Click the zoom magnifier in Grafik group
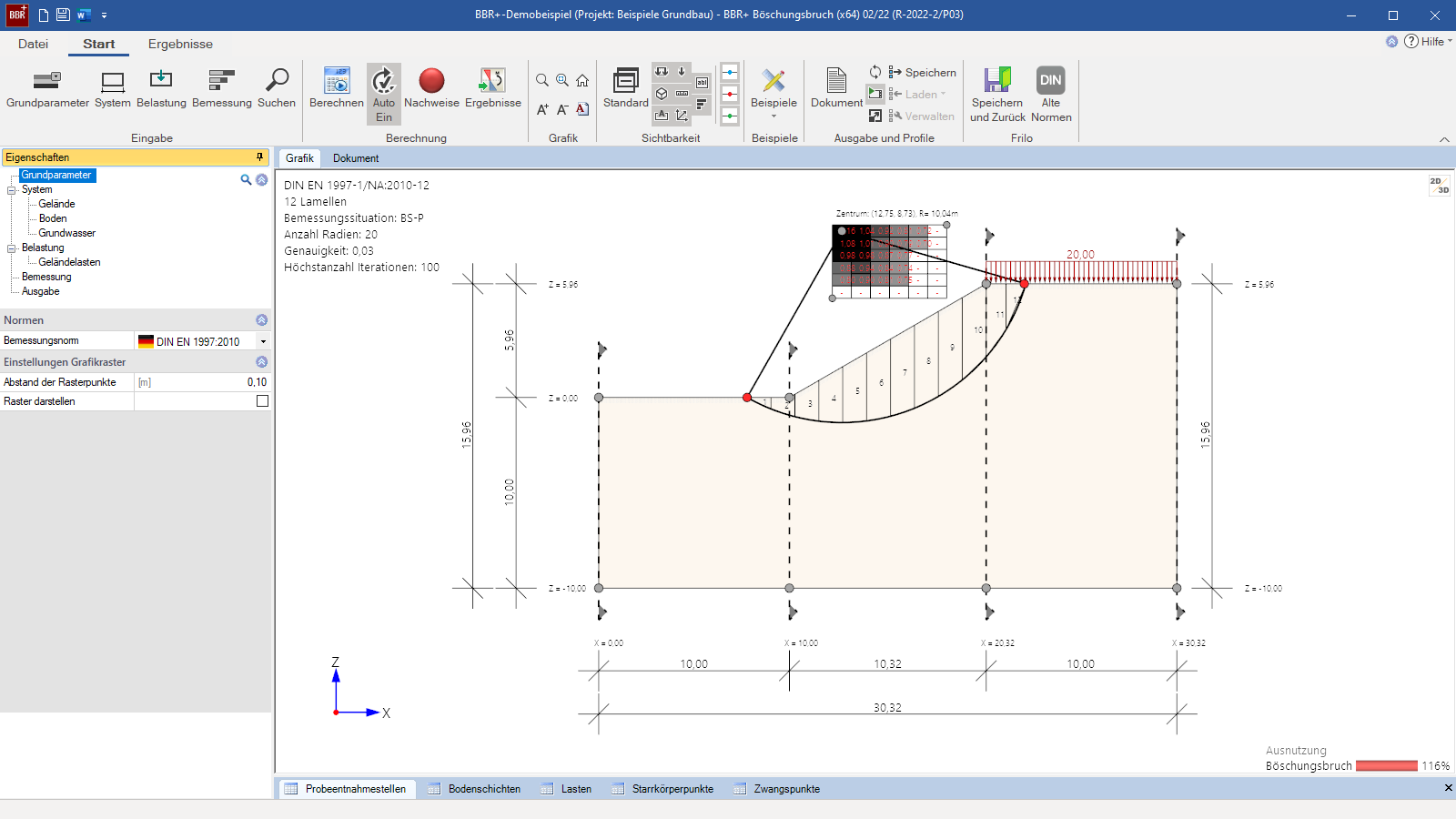Screen dimensions: 1456x819 [x=542, y=80]
